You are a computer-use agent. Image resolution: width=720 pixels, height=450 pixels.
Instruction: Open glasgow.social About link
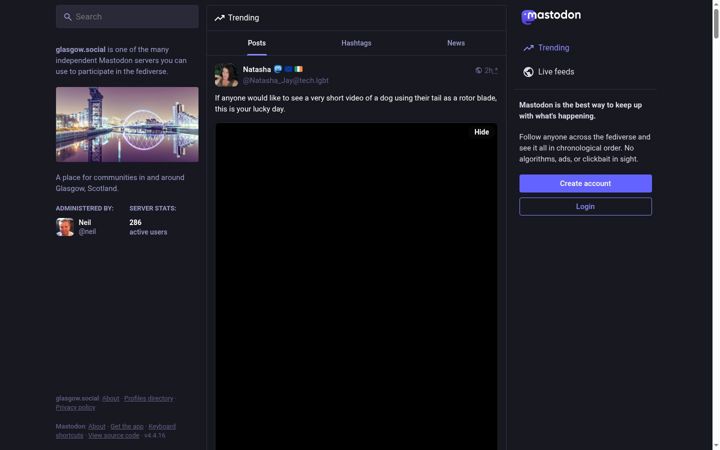point(111,399)
